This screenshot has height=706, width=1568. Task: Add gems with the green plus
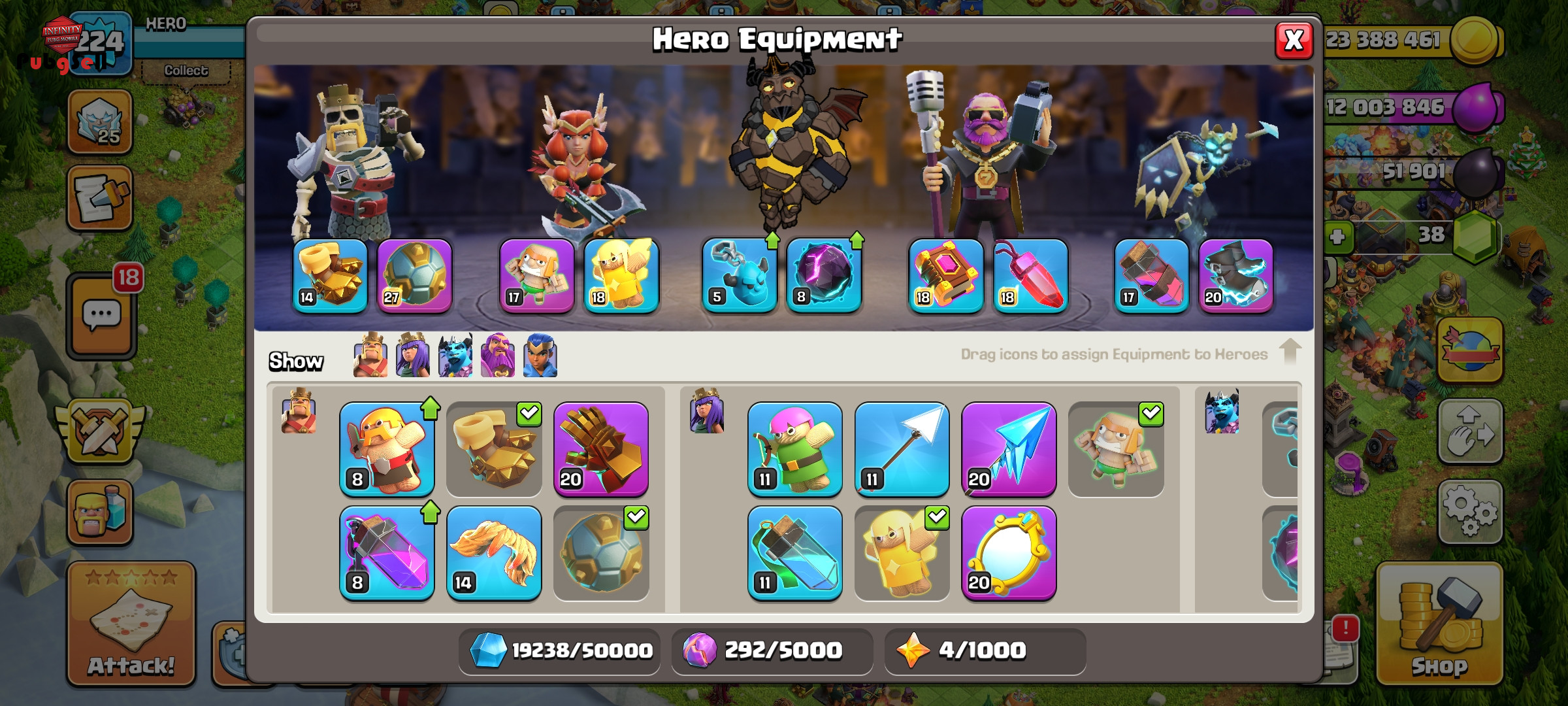coord(1337,236)
